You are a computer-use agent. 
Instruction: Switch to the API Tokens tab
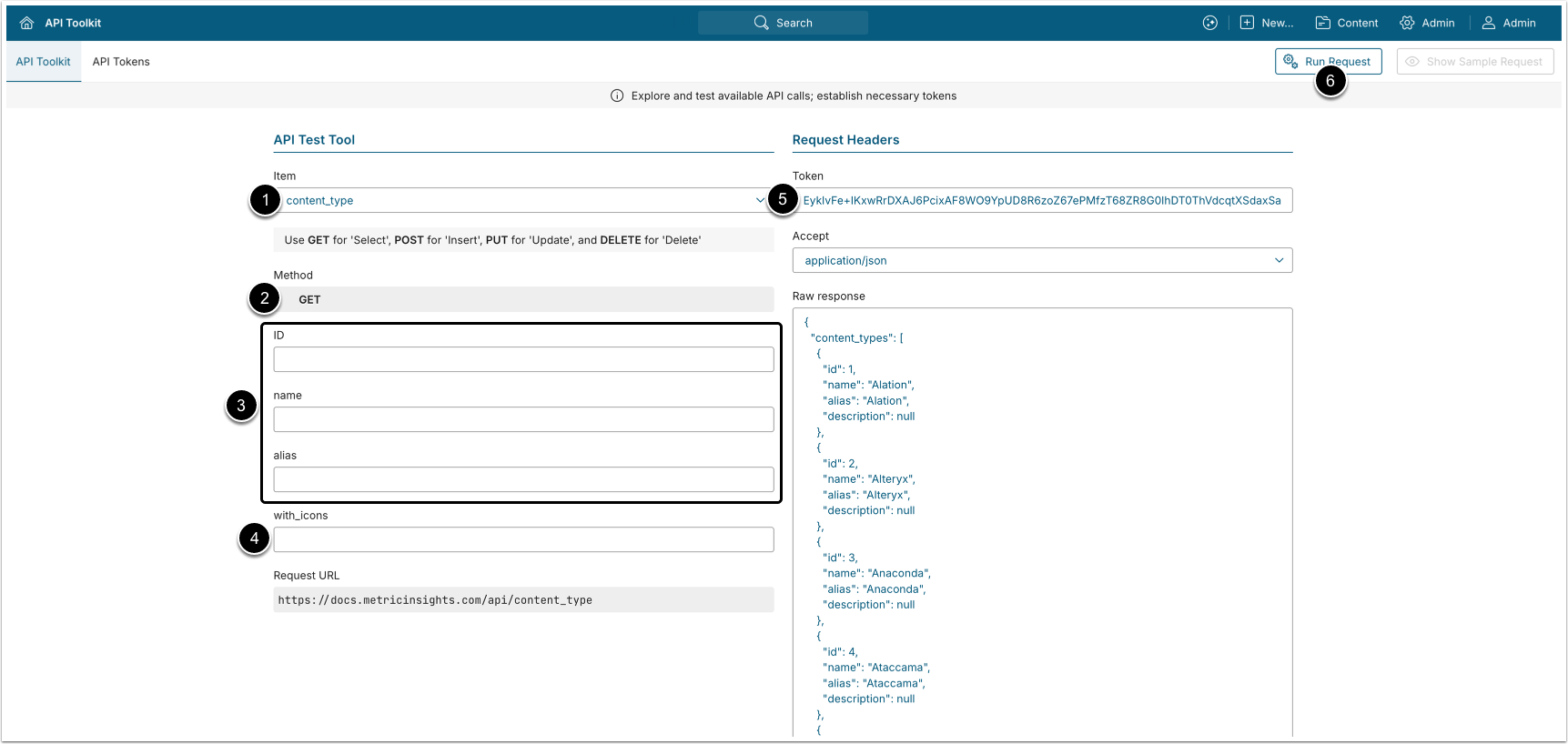121,62
